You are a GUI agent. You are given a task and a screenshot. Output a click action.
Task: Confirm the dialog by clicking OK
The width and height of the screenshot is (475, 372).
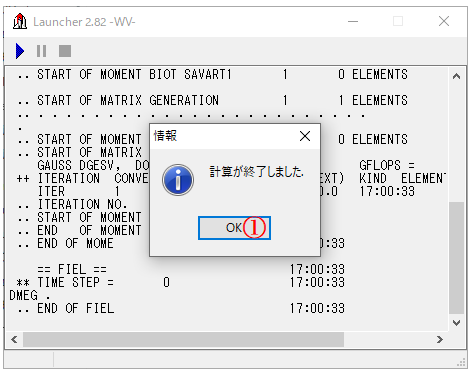[234, 228]
